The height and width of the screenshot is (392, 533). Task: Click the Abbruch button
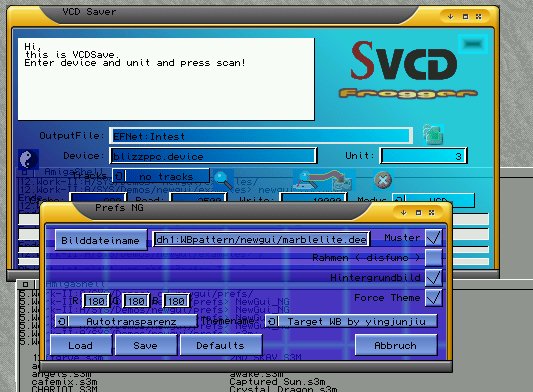(396, 345)
